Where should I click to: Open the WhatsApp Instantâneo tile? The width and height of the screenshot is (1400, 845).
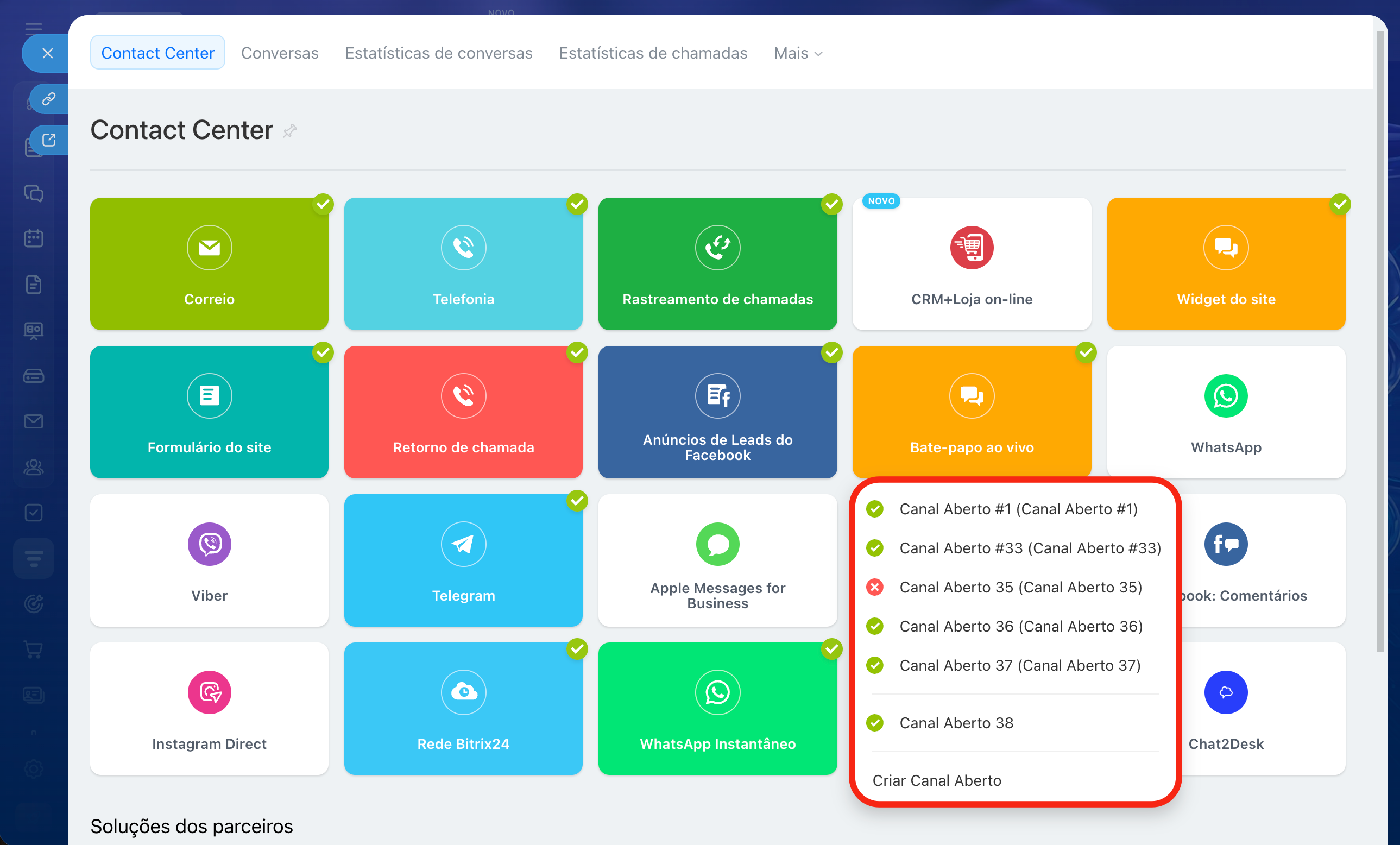pos(717,709)
